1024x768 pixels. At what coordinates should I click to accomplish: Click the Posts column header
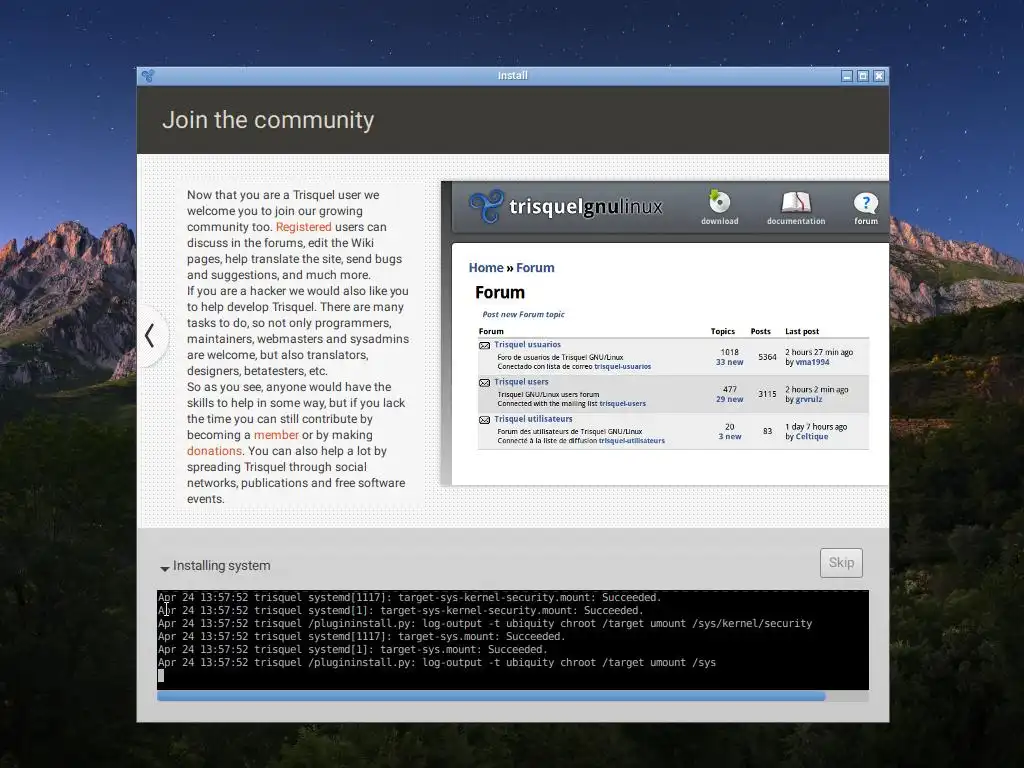760,331
